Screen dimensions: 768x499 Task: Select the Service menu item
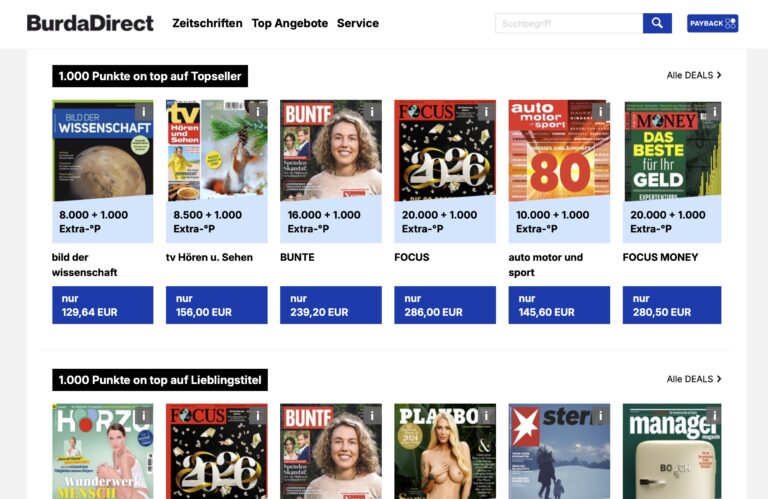click(x=357, y=23)
